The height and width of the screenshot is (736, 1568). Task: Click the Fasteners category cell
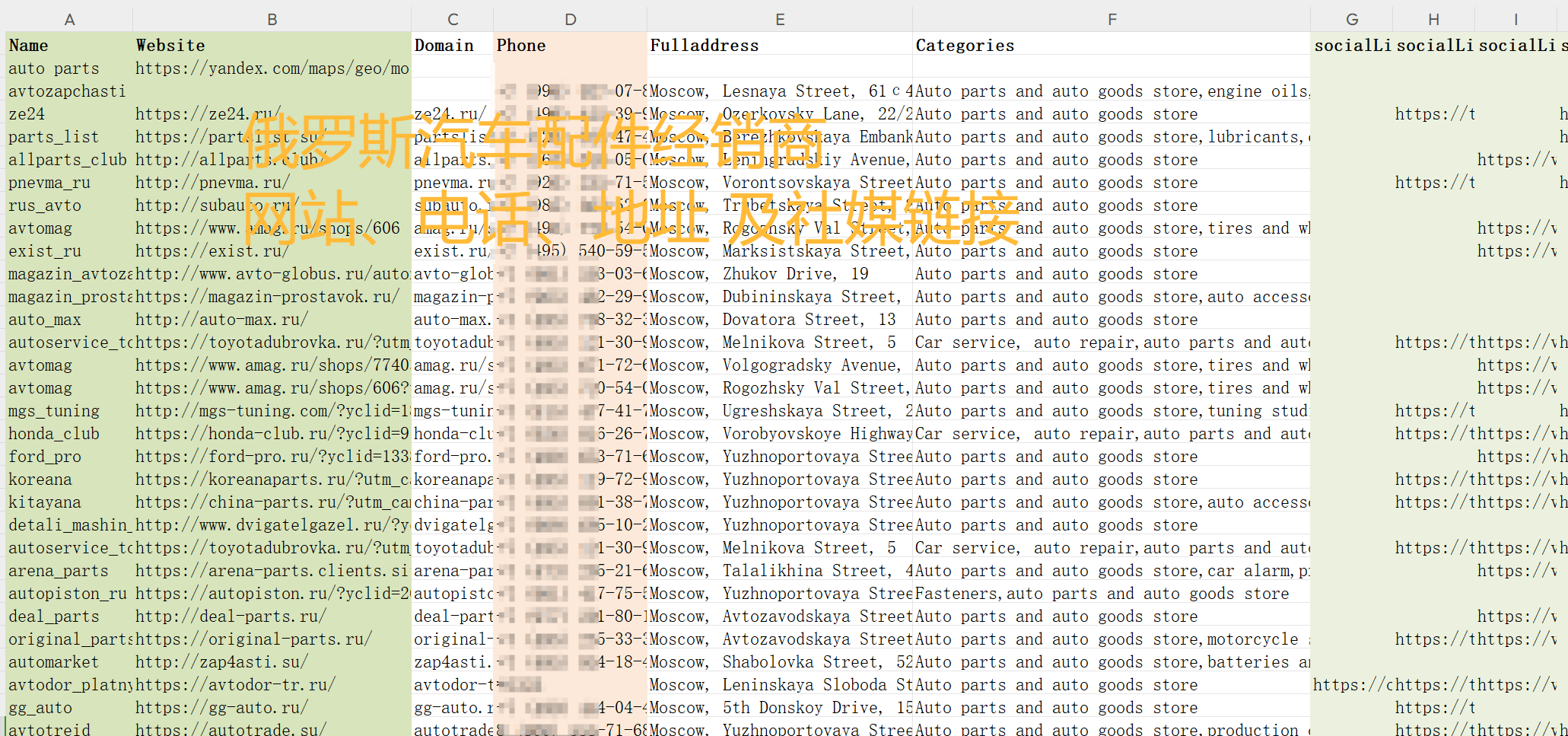pos(1102,594)
